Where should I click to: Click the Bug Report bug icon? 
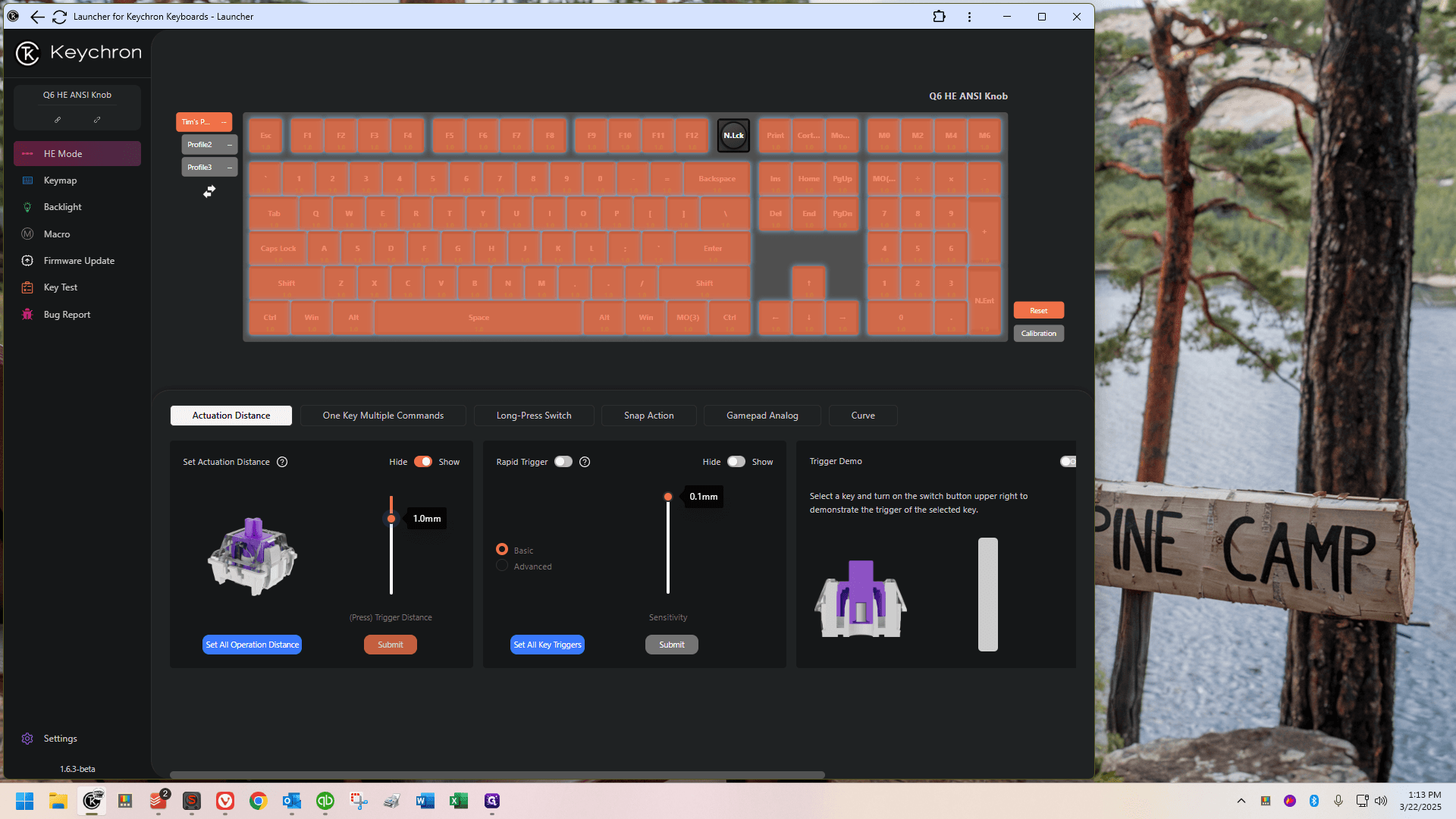27,315
